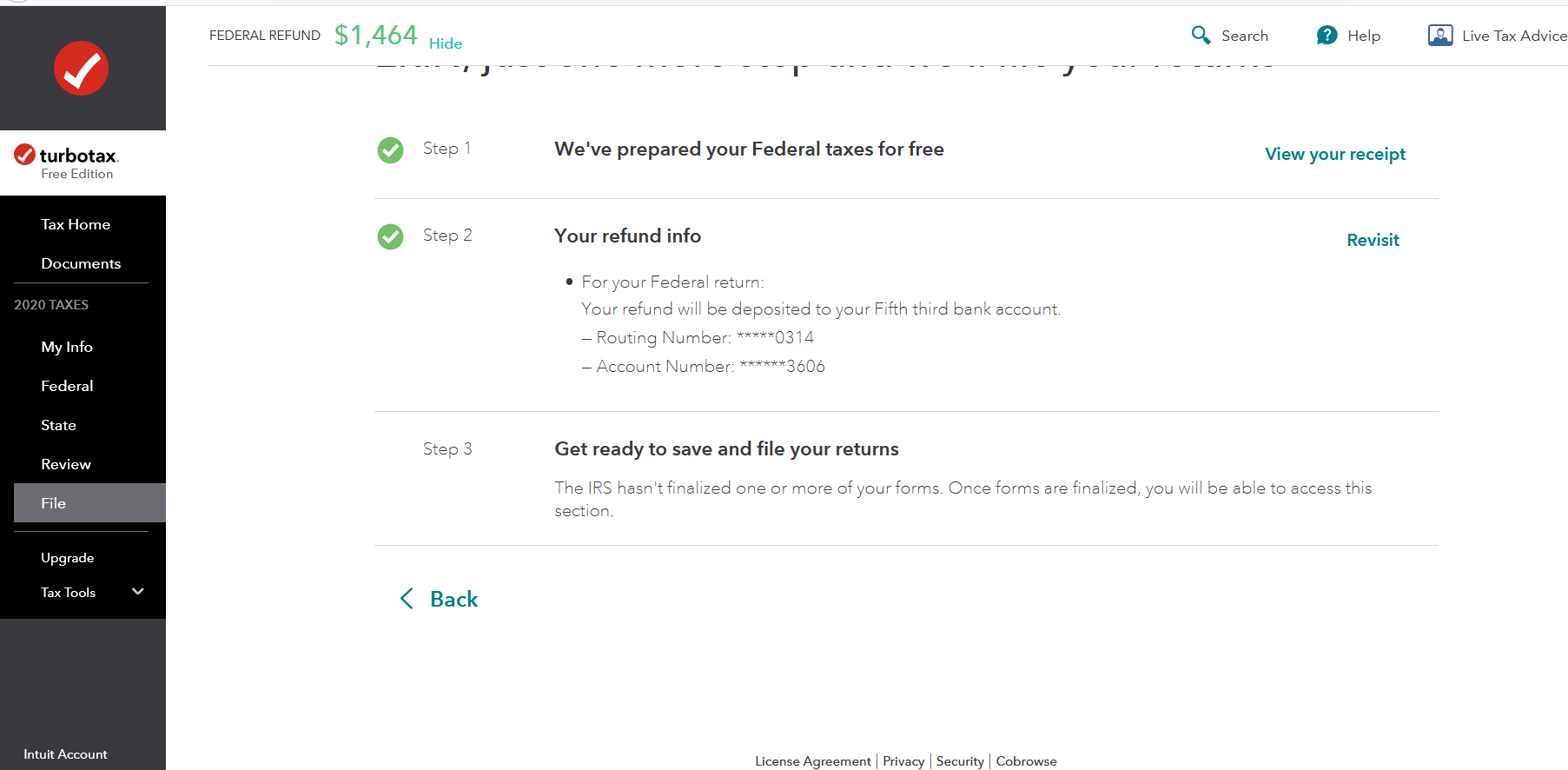This screenshot has width=1568, height=770.
Task: Open the State taxes section
Action: pyautogui.click(x=58, y=425)
